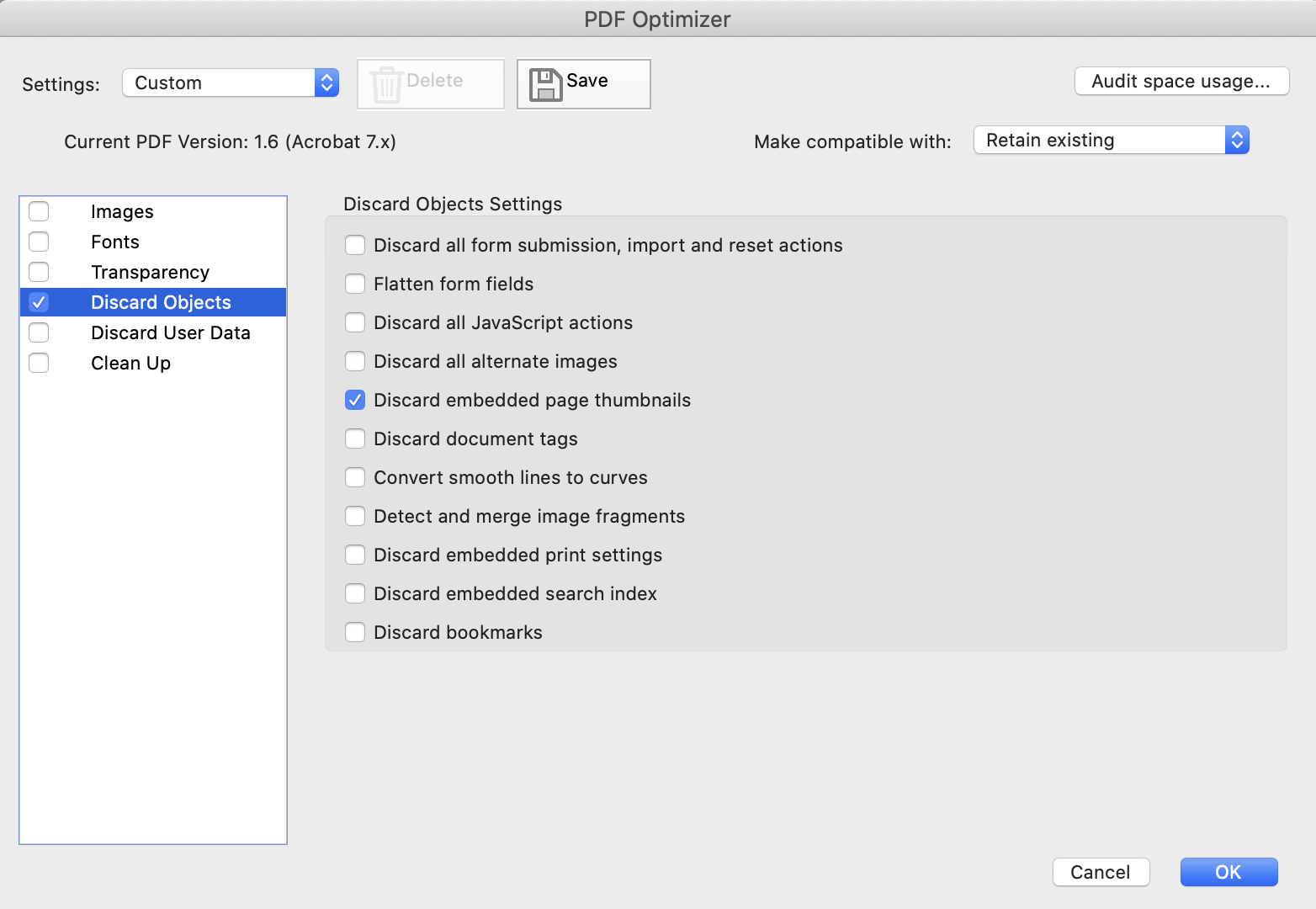Check Discard all JavaScript actions
This screenshot has width=1316, height=909.
point(355,322)
